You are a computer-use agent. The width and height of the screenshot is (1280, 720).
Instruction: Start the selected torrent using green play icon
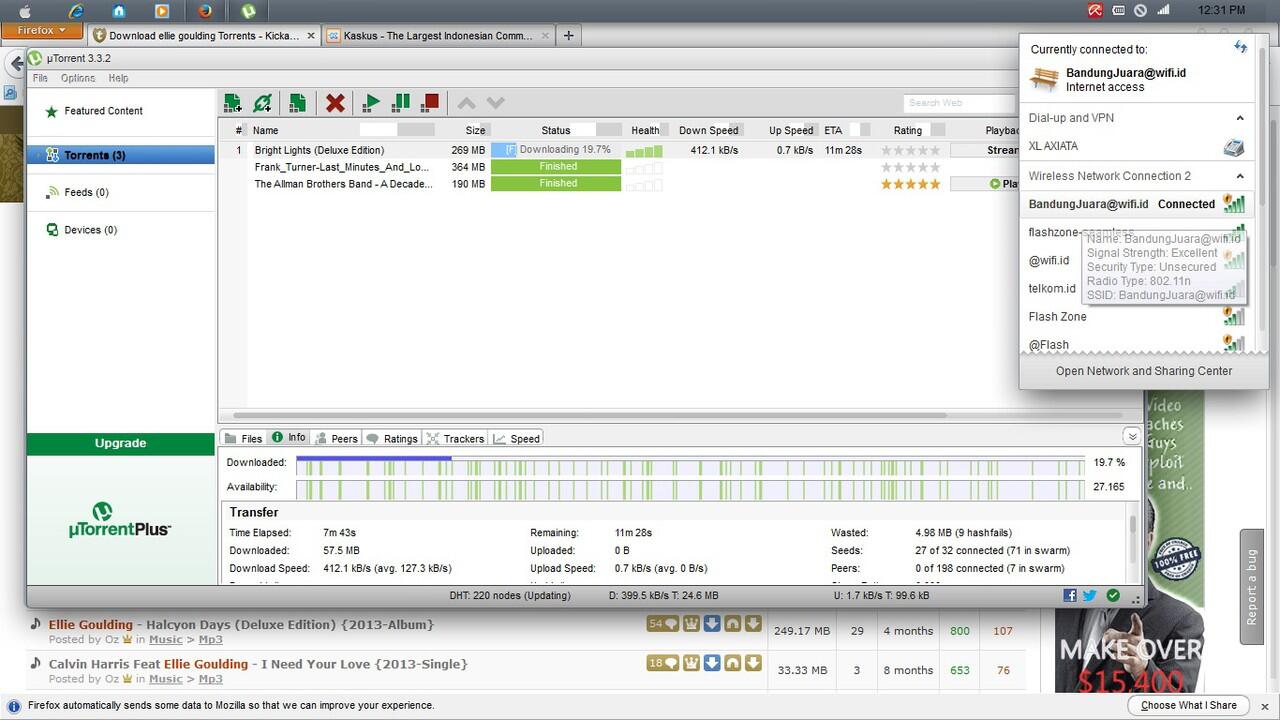pos(370,102)
